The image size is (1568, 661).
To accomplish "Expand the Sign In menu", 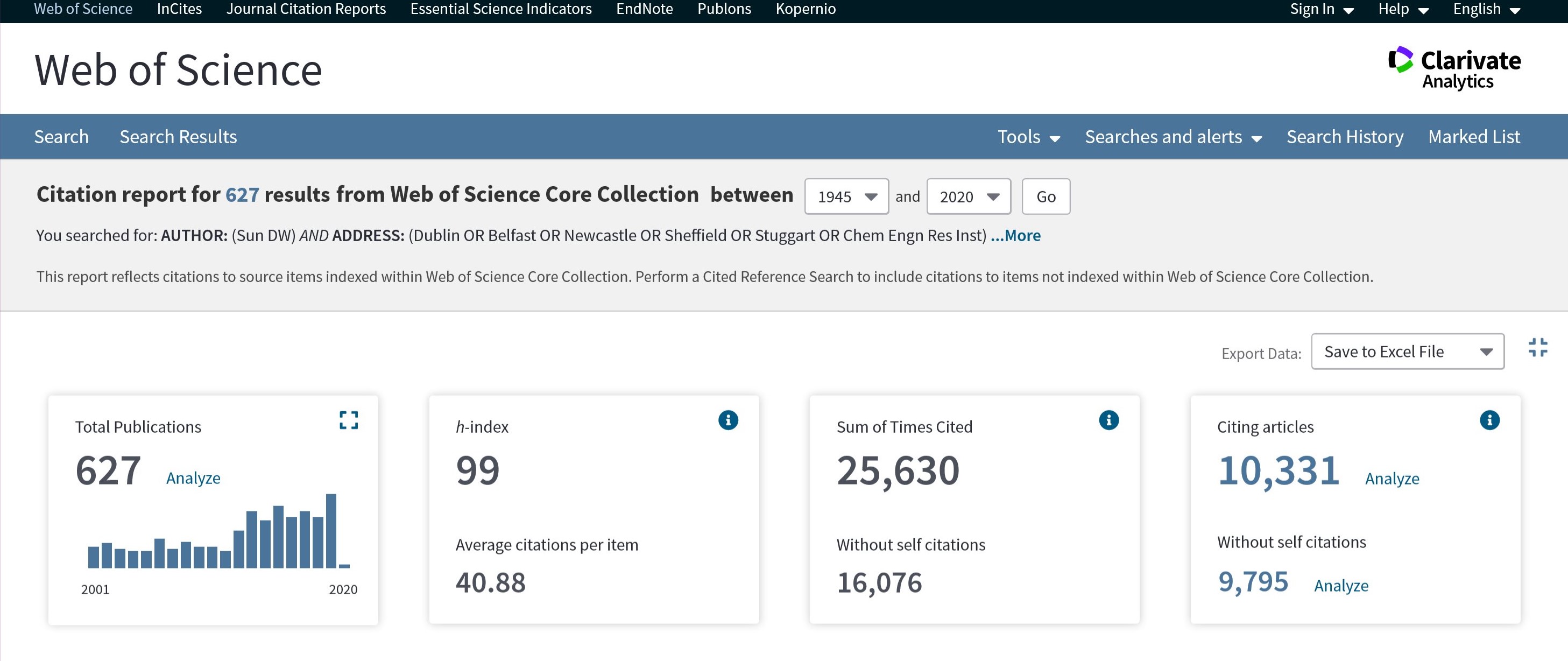I will coord(1322,9).
